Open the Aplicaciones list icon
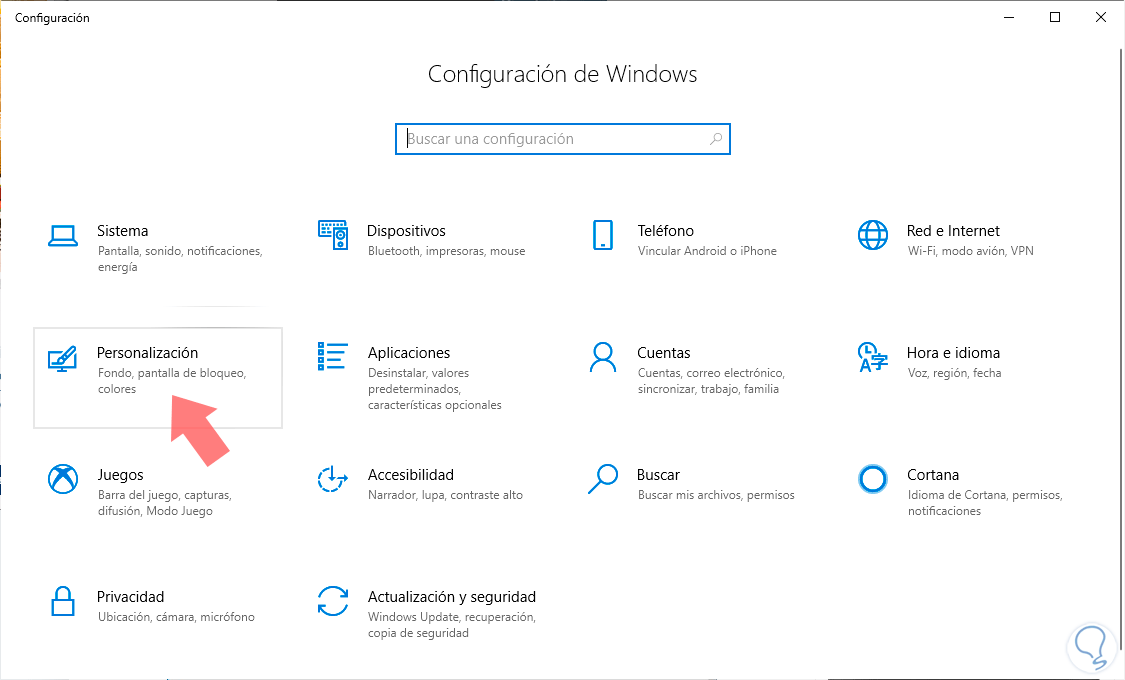The height and width of the screenshot is (680, 1125). pos(333,357)
